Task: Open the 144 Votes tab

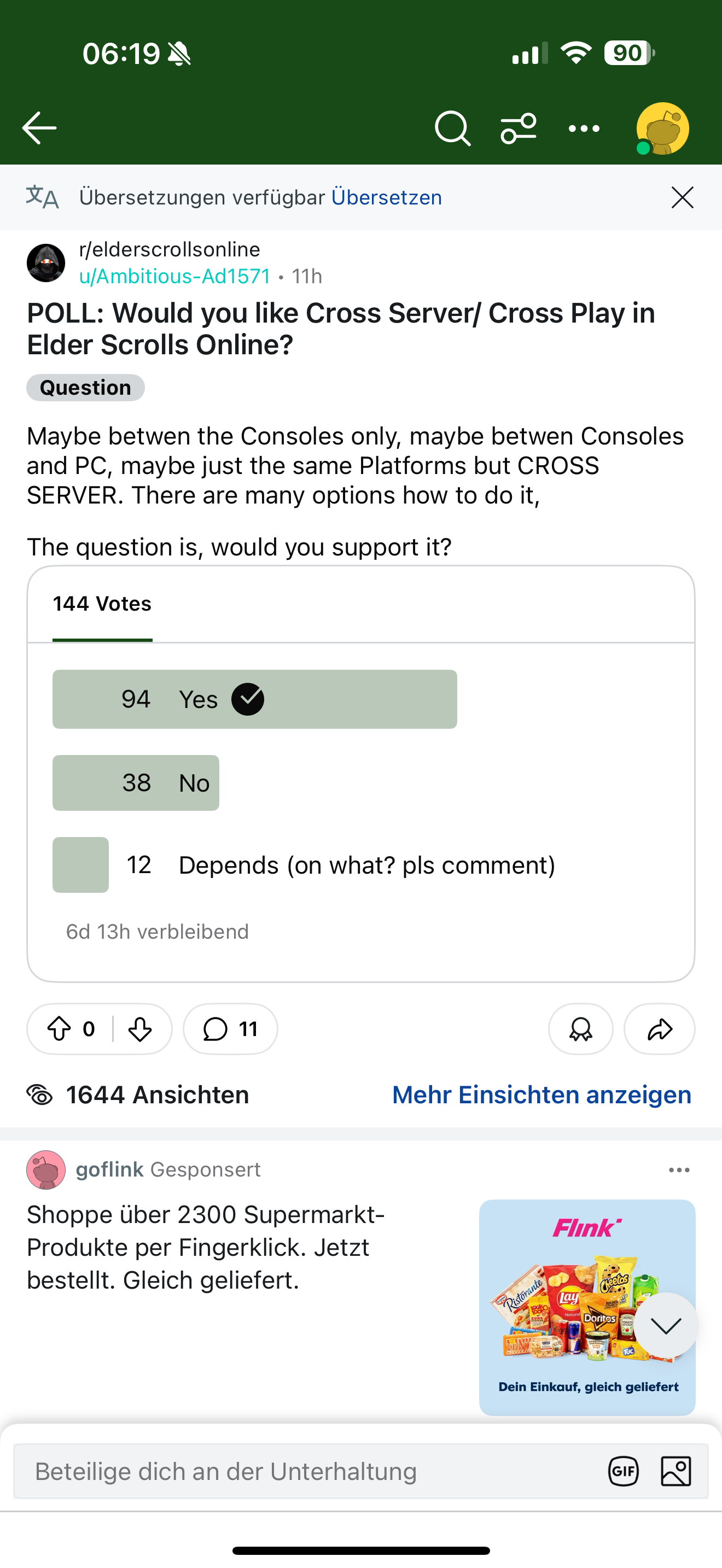Action: pyautogui.click(x=102, y=604)
